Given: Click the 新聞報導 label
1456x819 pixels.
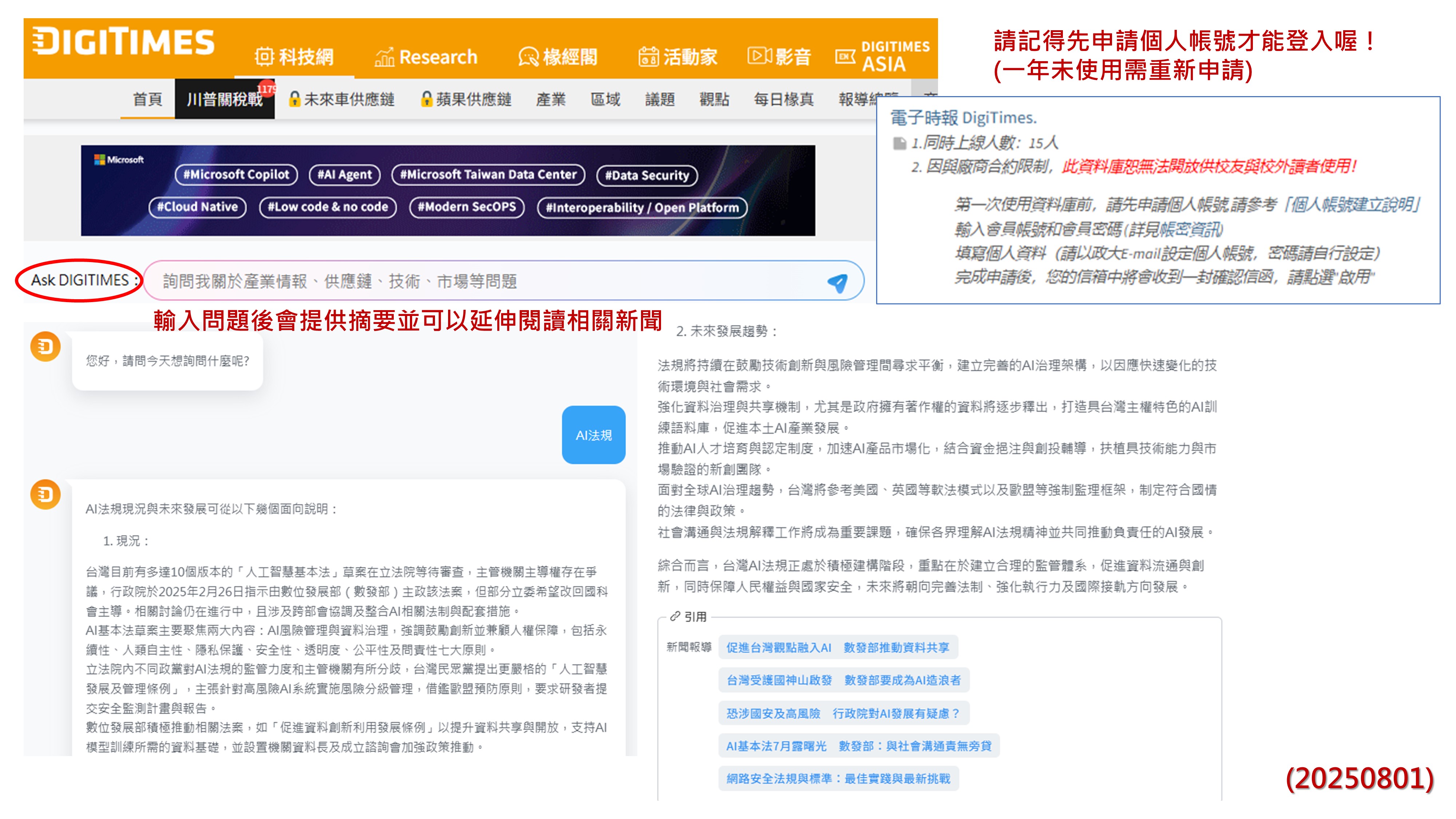Looking at the screenshot, I should coord(688,648).
